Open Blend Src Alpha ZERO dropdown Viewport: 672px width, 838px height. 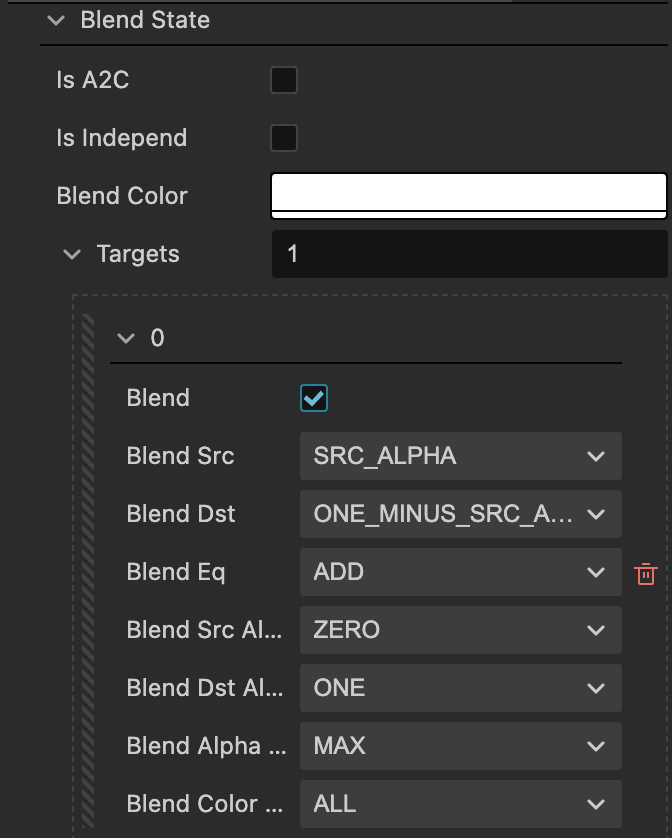(460, 630)
